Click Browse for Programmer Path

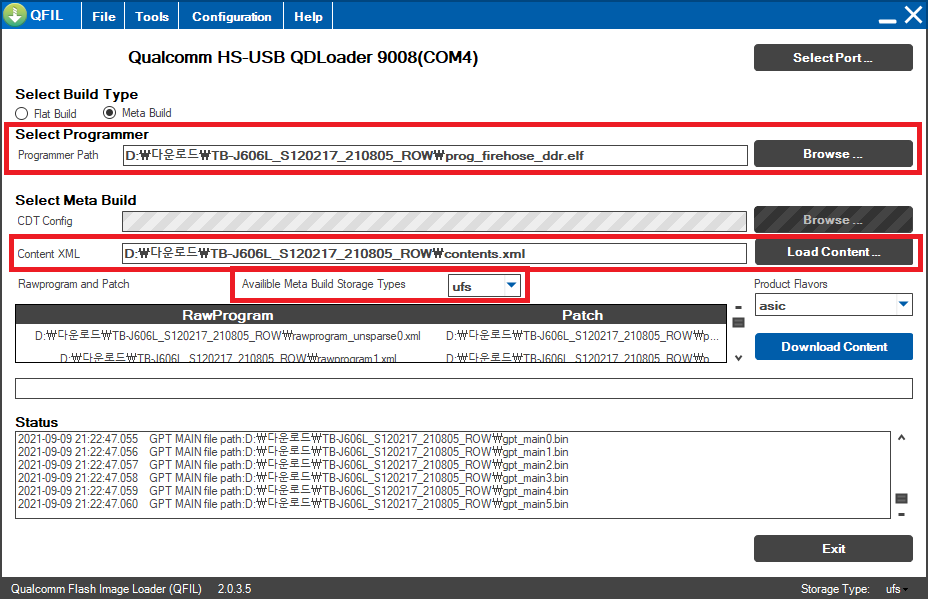(833, 154)
